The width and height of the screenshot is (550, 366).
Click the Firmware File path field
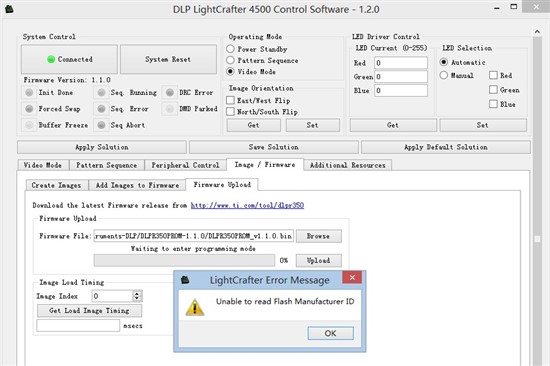[x=193, y=236]
